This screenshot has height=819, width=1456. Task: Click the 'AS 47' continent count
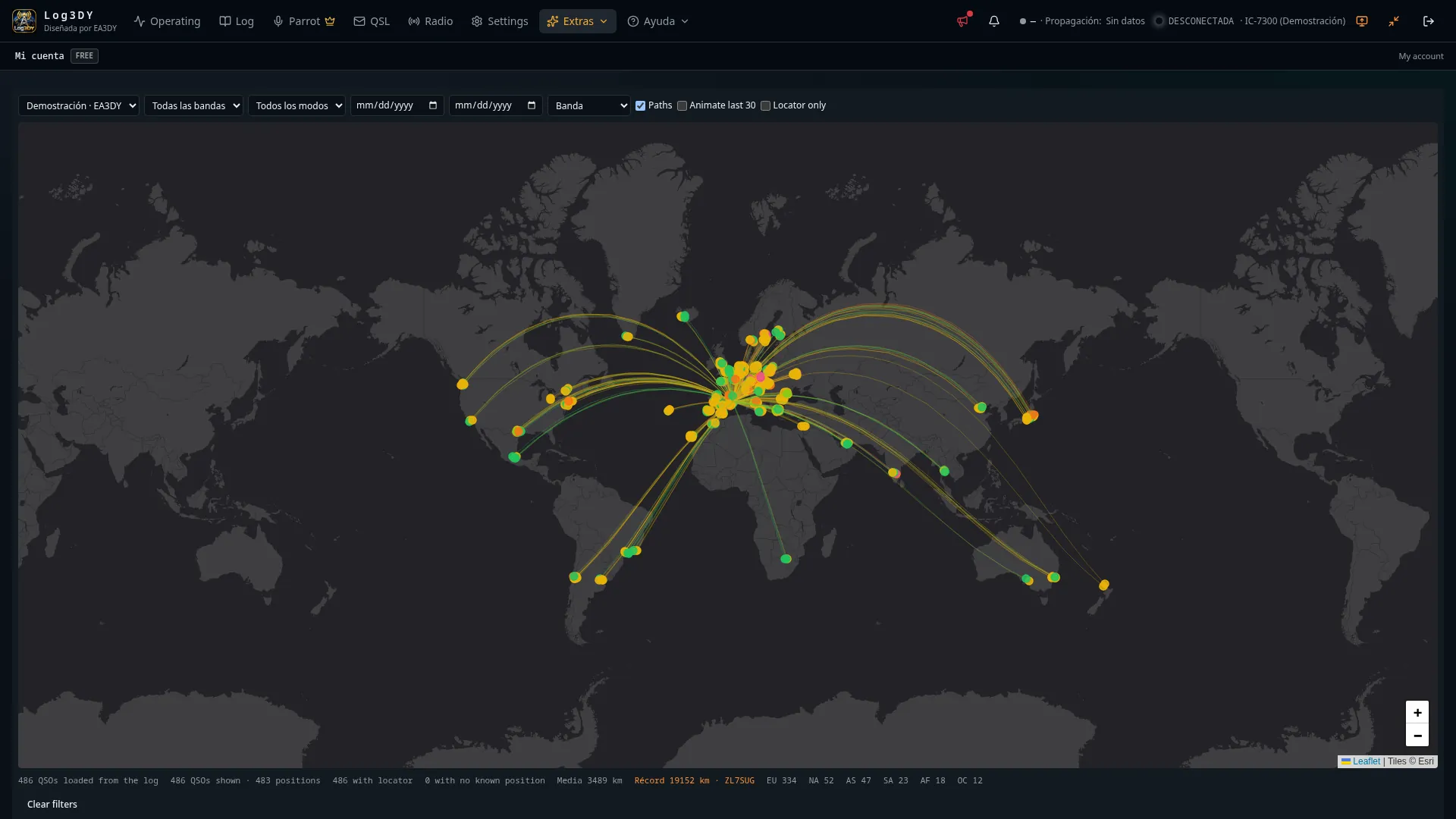tap(858, 780)
